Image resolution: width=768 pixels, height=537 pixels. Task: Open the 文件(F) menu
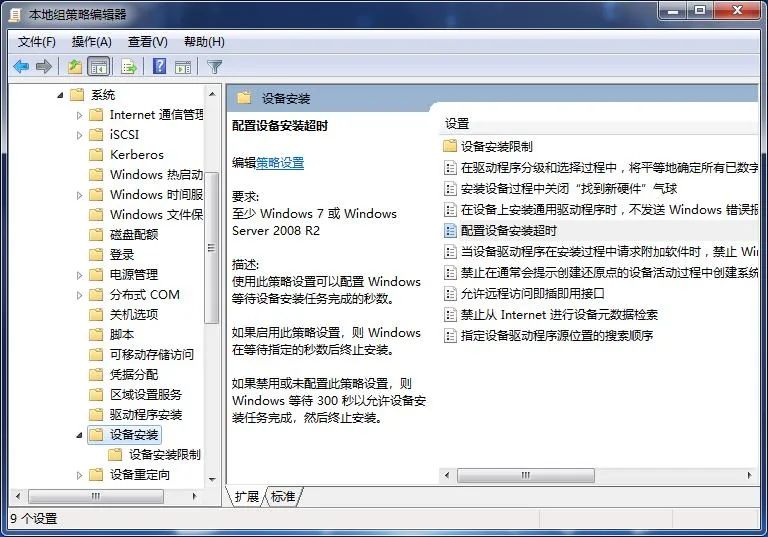tap(37, 42)
